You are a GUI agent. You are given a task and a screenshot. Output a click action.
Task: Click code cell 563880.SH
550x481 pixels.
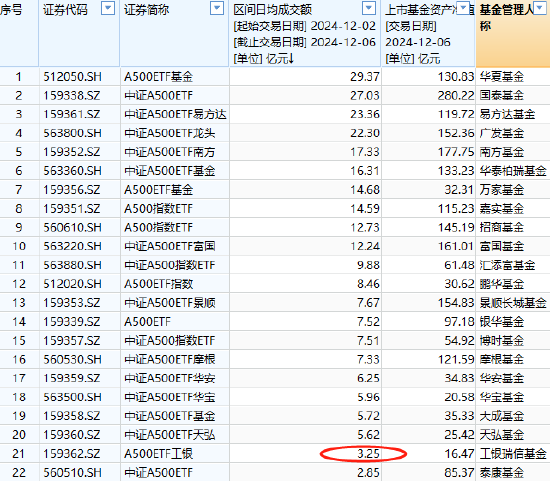coord(72,265)
